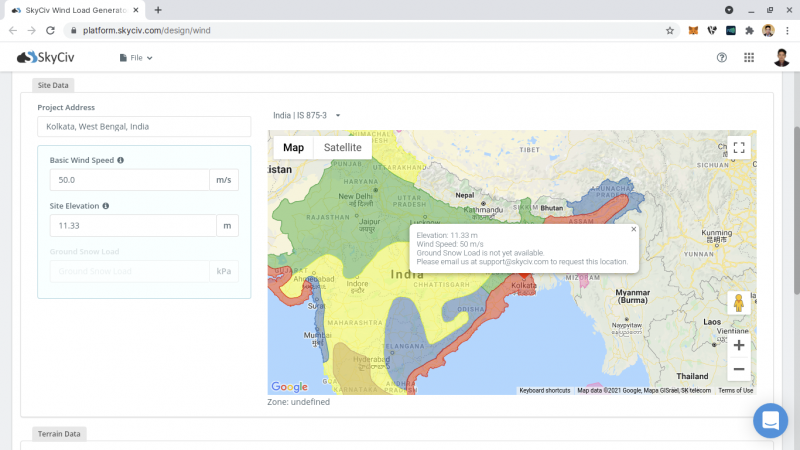Close the map info popup
The image size is (800, 450).
coord(633,229)
